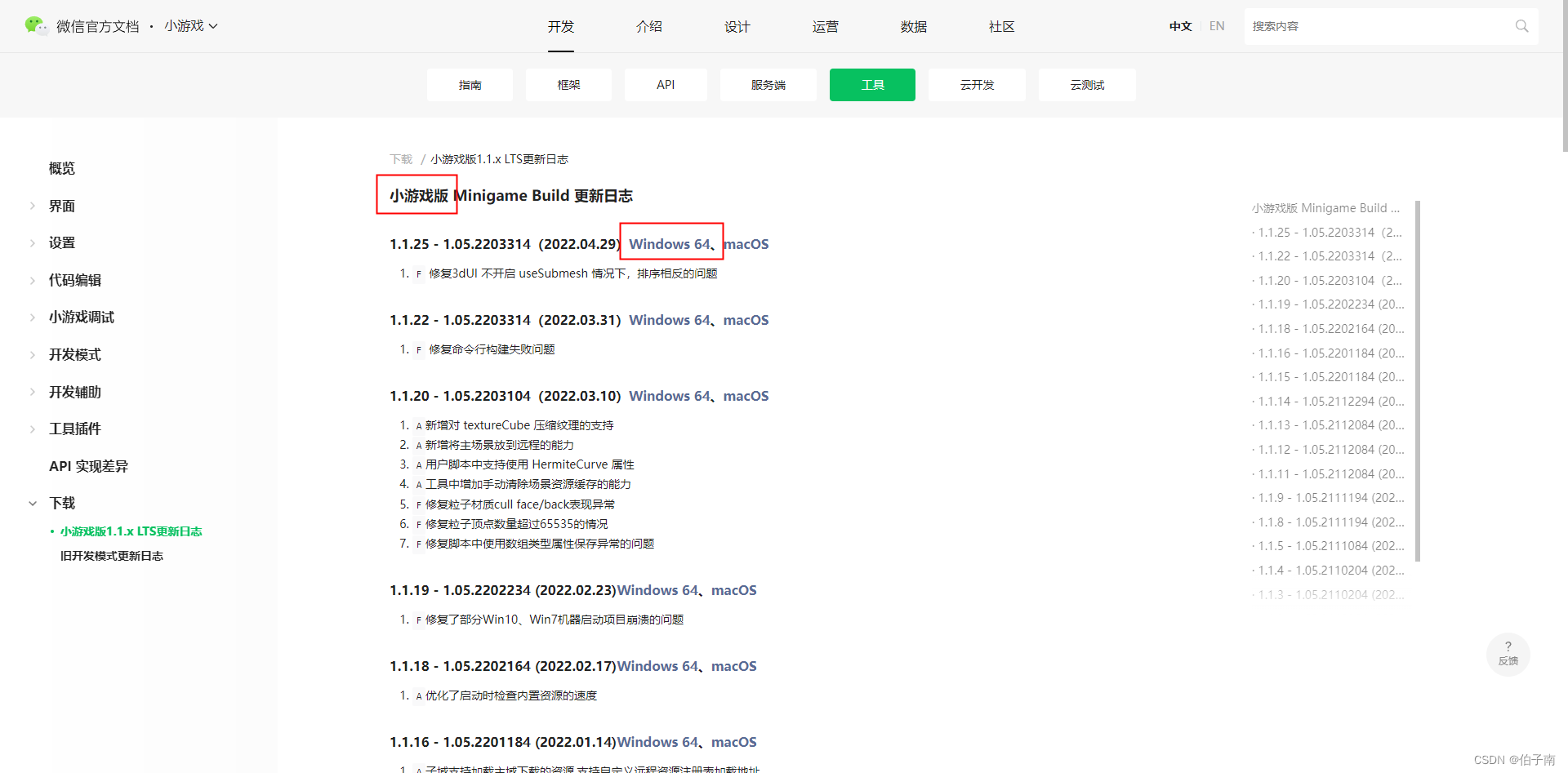
Task: Download Windows 64 build for 1.1.18
Action: (657, 666)
